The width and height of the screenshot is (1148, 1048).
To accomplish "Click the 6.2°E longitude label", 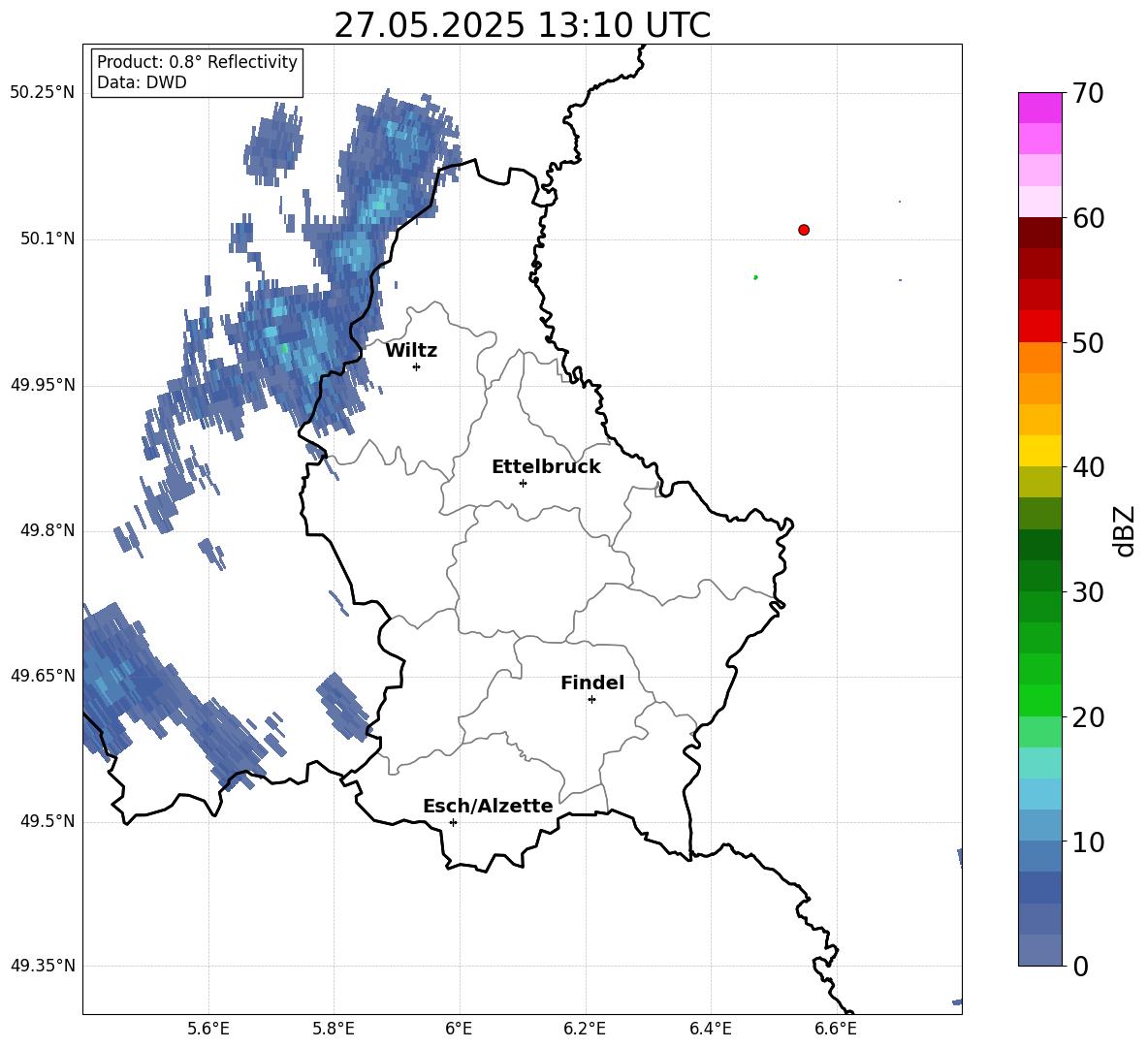I will 585,1029.
